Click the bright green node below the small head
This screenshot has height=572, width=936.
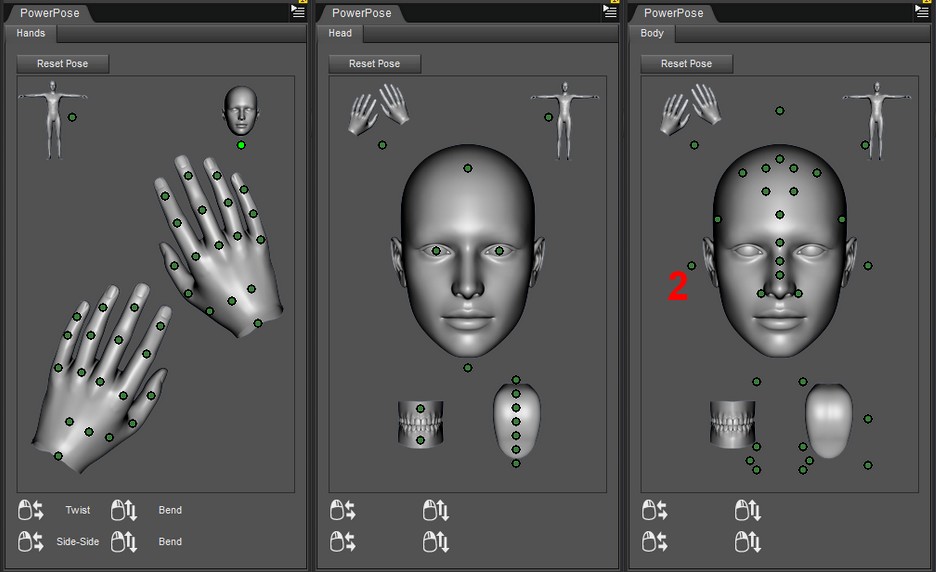241,145
